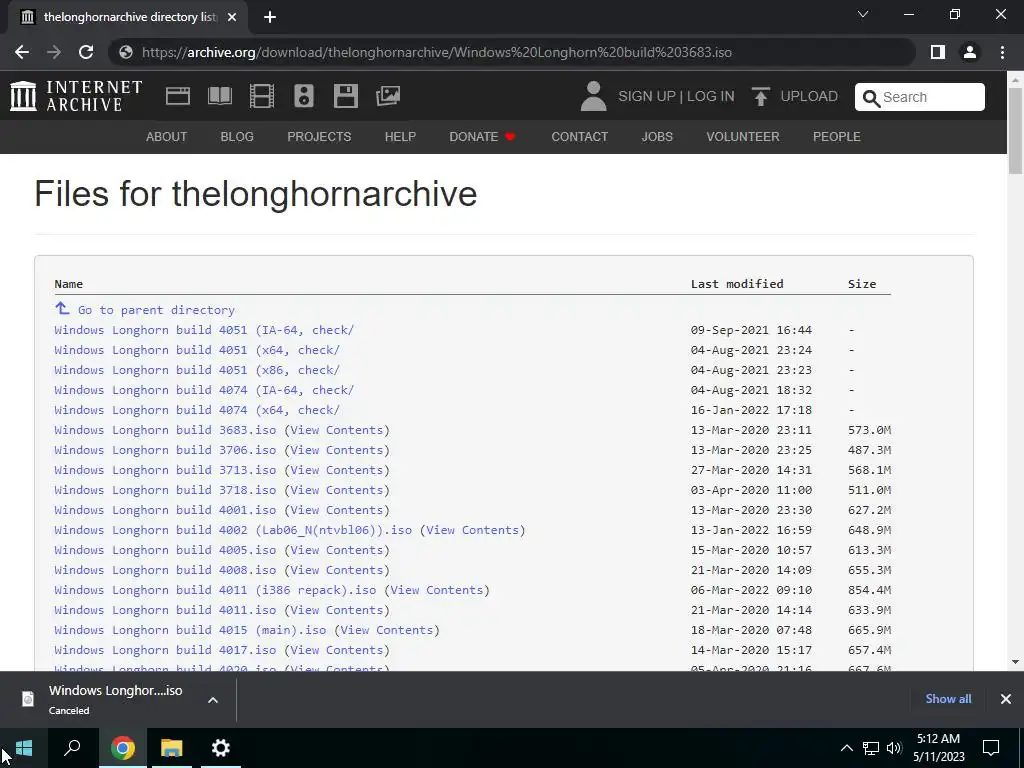Click the taskbar clock showing 5:12 AM
Image resolution: width=1024 pixels, height=768 pixels.
pos(938,748)
